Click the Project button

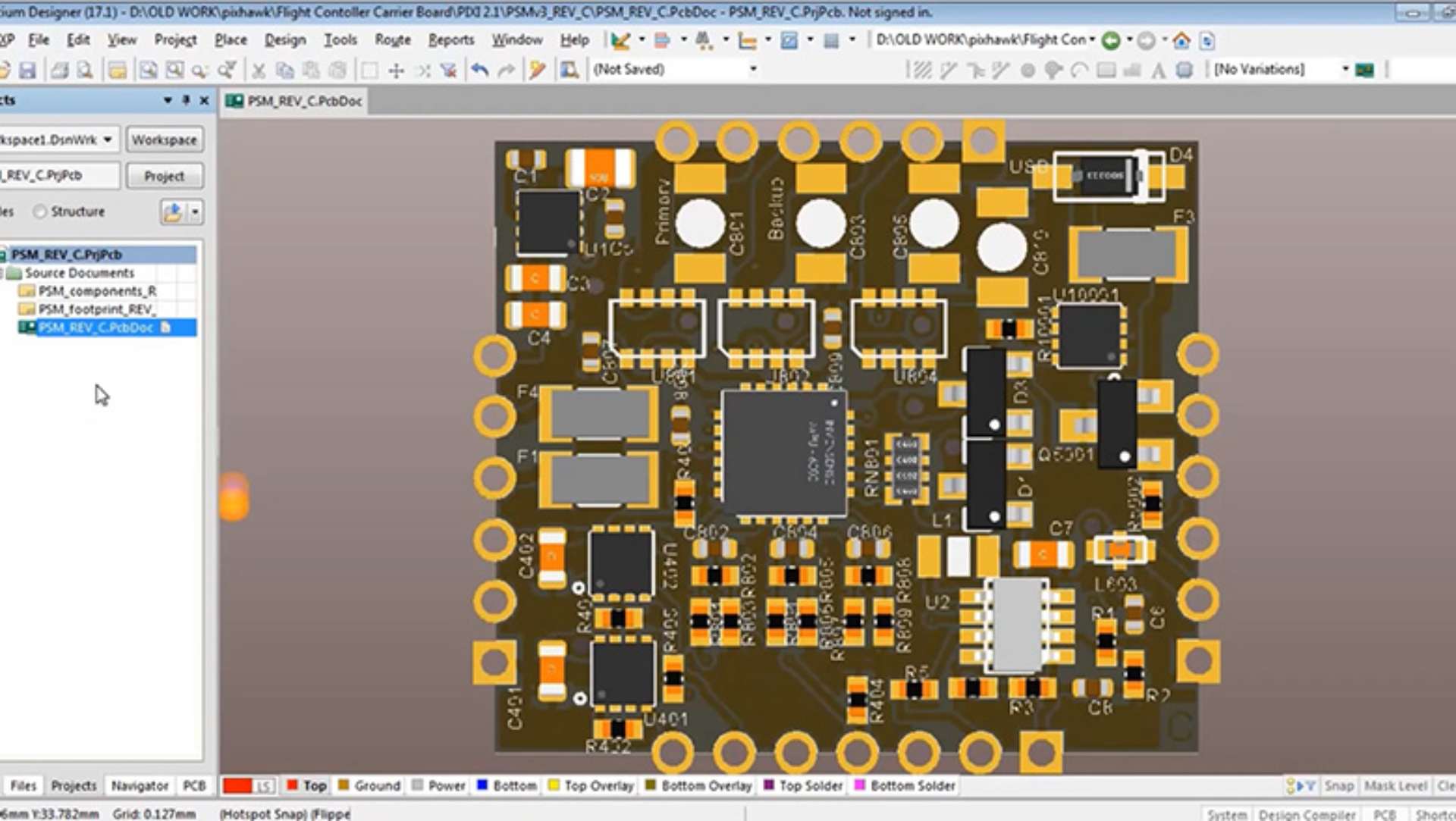[164, 176]
